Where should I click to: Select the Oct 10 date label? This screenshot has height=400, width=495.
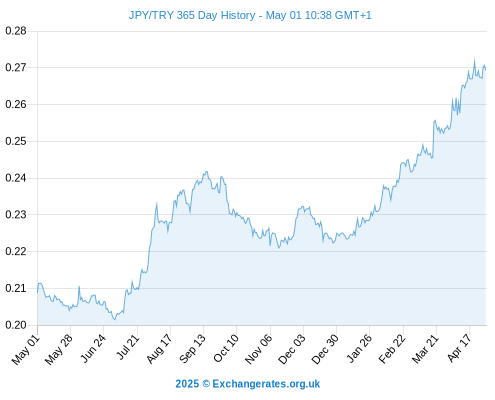(226, 349)
